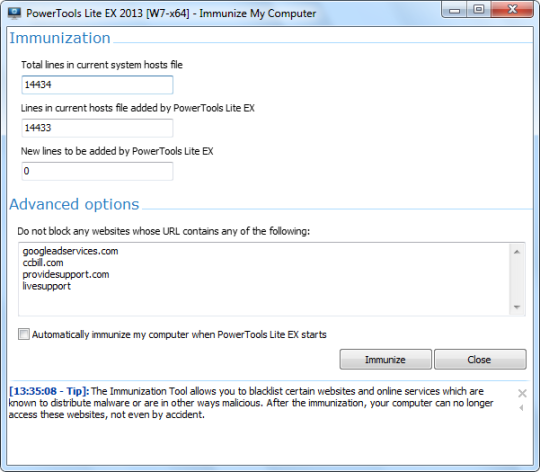Click the previous tip arrow icon
Viewport: 540px width, 472px height.
pyautogui.click(x=521, y=408)
